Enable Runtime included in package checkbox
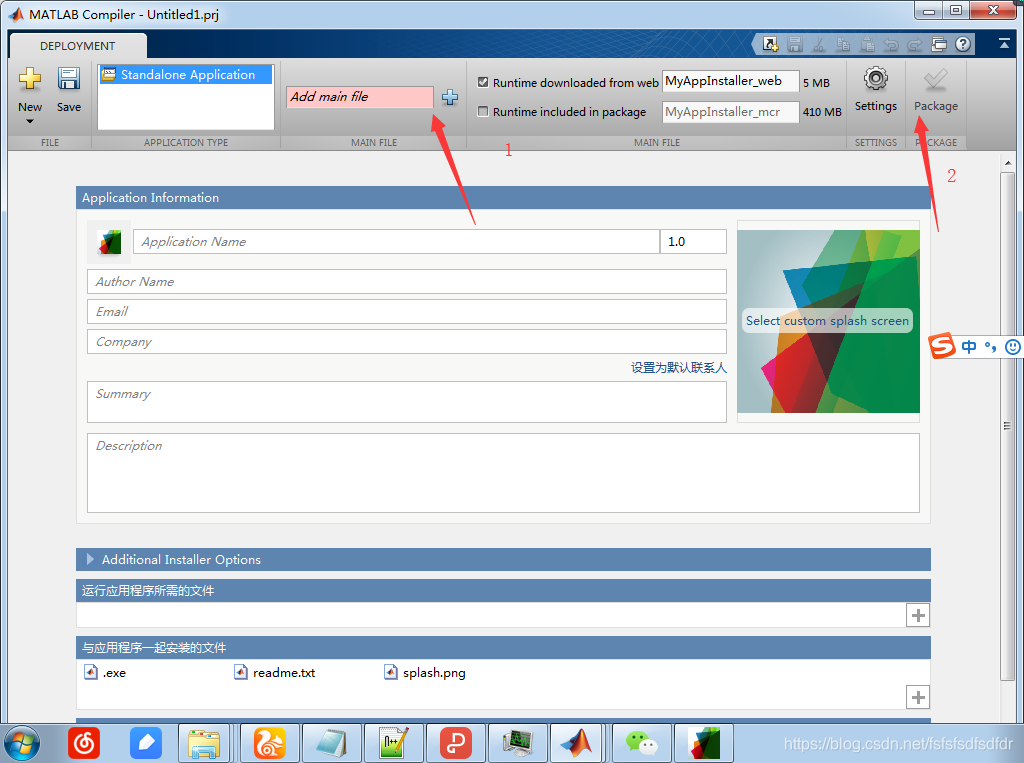 pyautogui.click(x=483, y=111)
